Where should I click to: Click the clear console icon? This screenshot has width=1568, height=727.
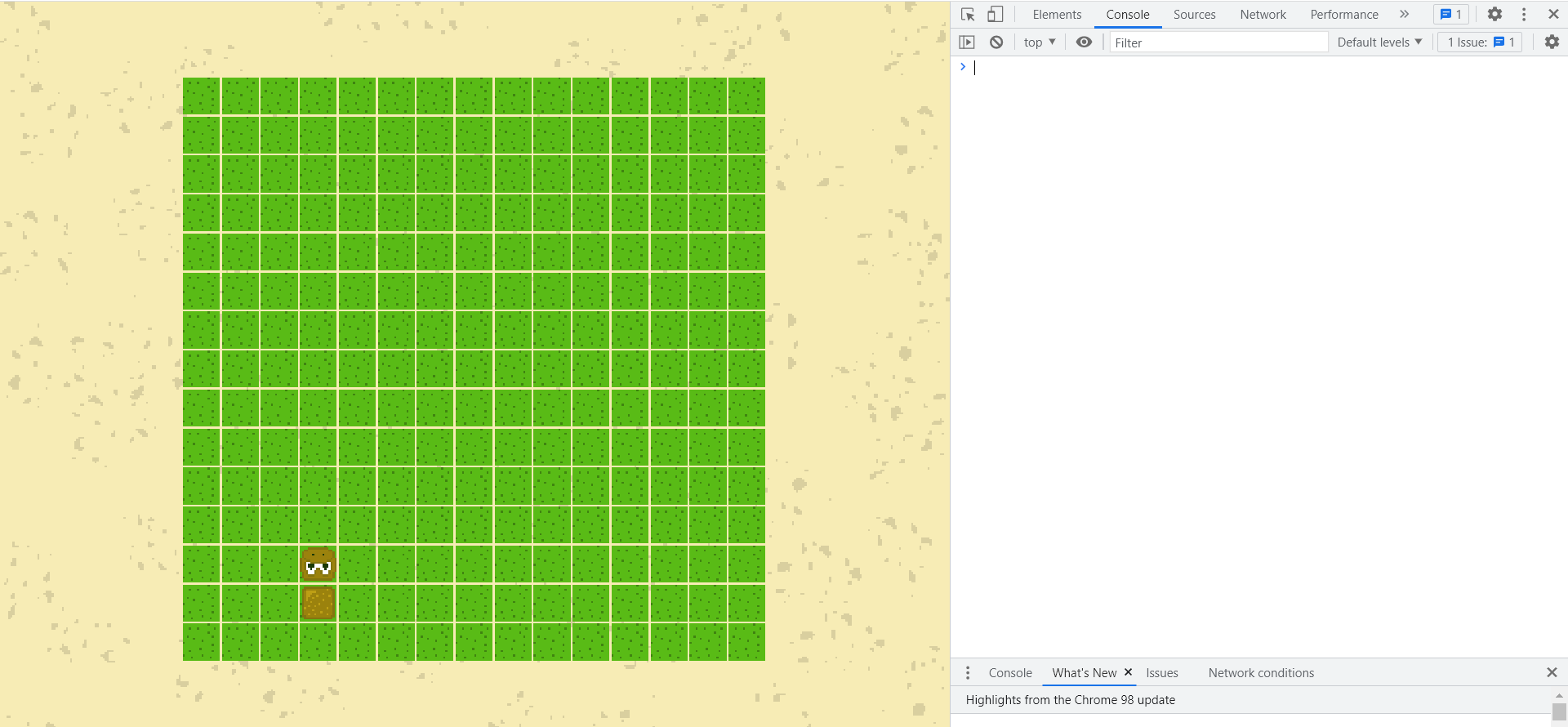996,42
